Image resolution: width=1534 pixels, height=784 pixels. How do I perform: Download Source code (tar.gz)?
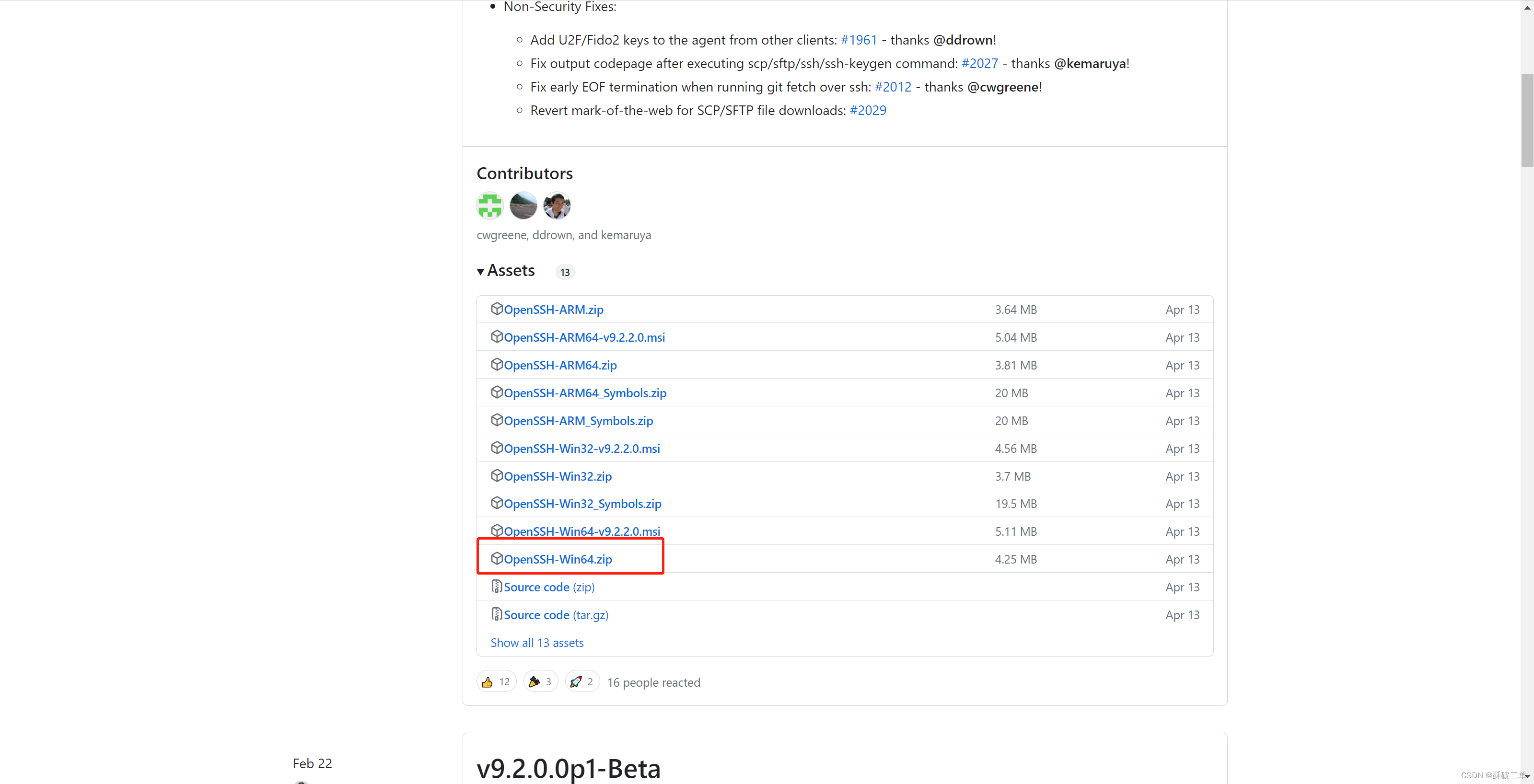[556, 615]
